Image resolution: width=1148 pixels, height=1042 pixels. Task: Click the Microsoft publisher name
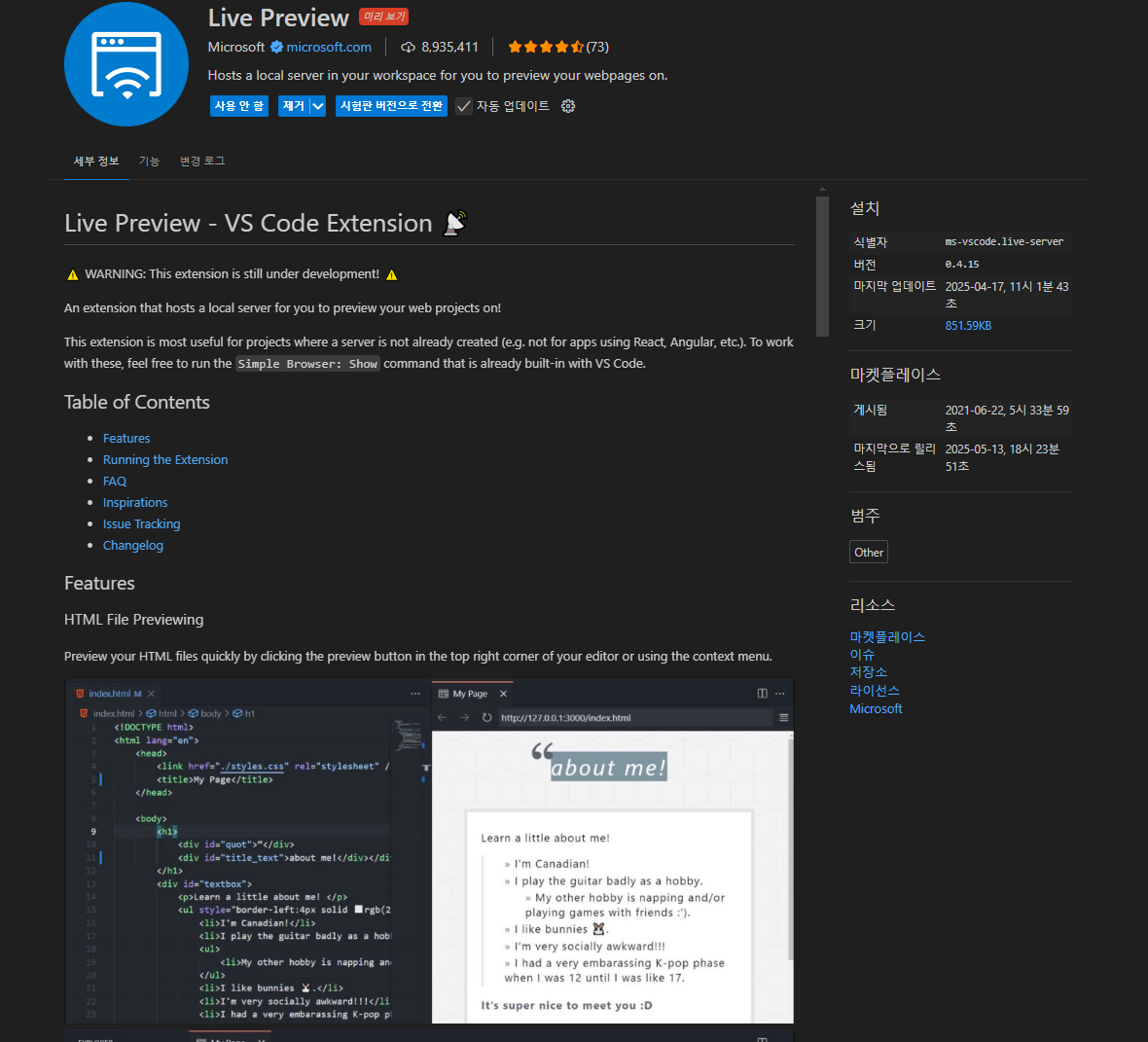(x=235, y=47)
